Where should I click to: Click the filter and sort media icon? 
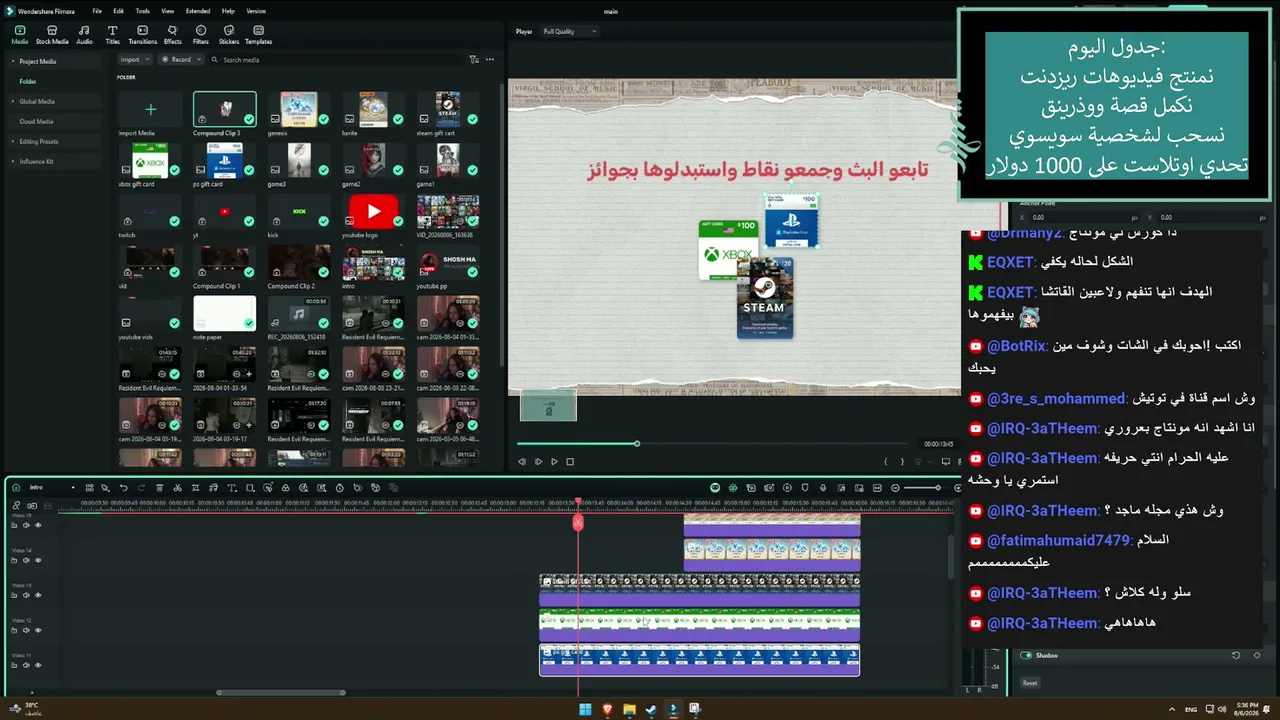tap(474, 60)
